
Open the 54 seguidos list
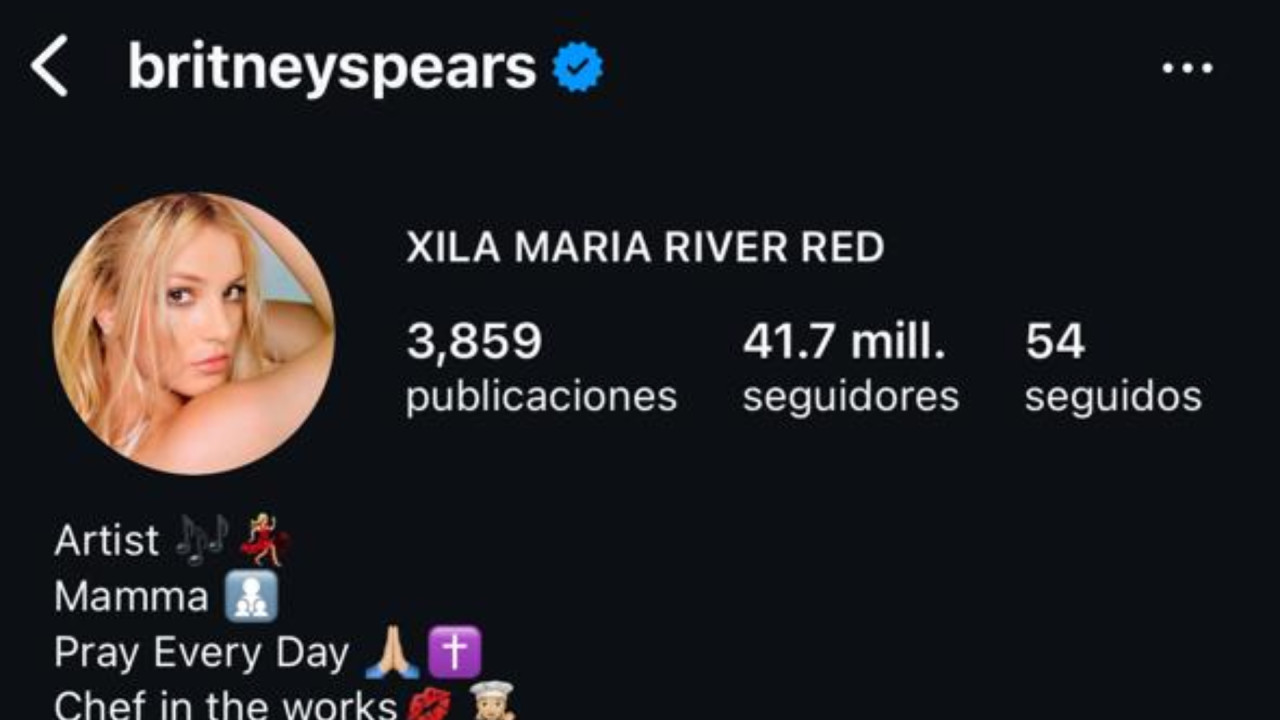[1113, 368]
